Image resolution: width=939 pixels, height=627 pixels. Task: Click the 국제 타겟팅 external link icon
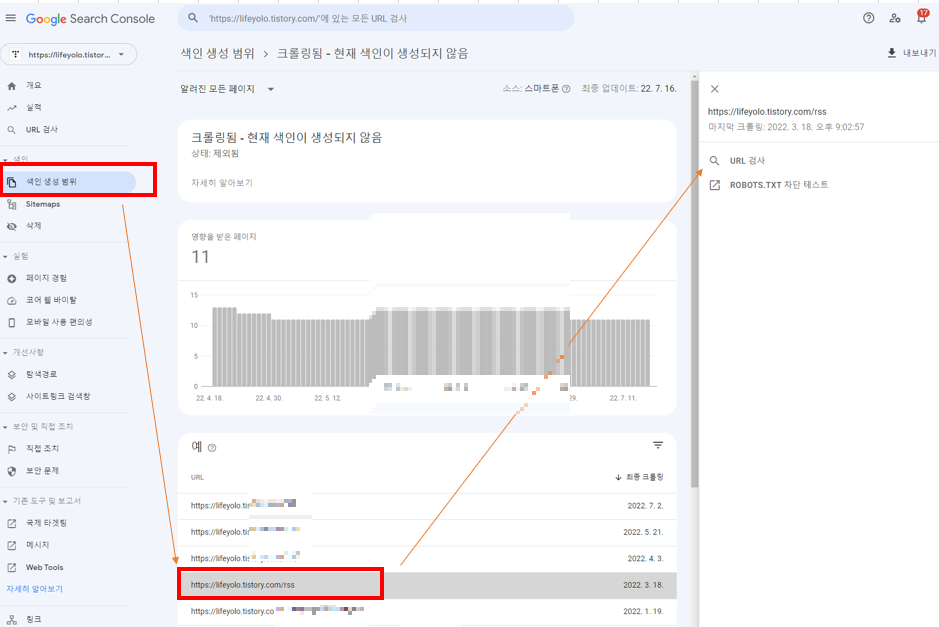point(11,523)
